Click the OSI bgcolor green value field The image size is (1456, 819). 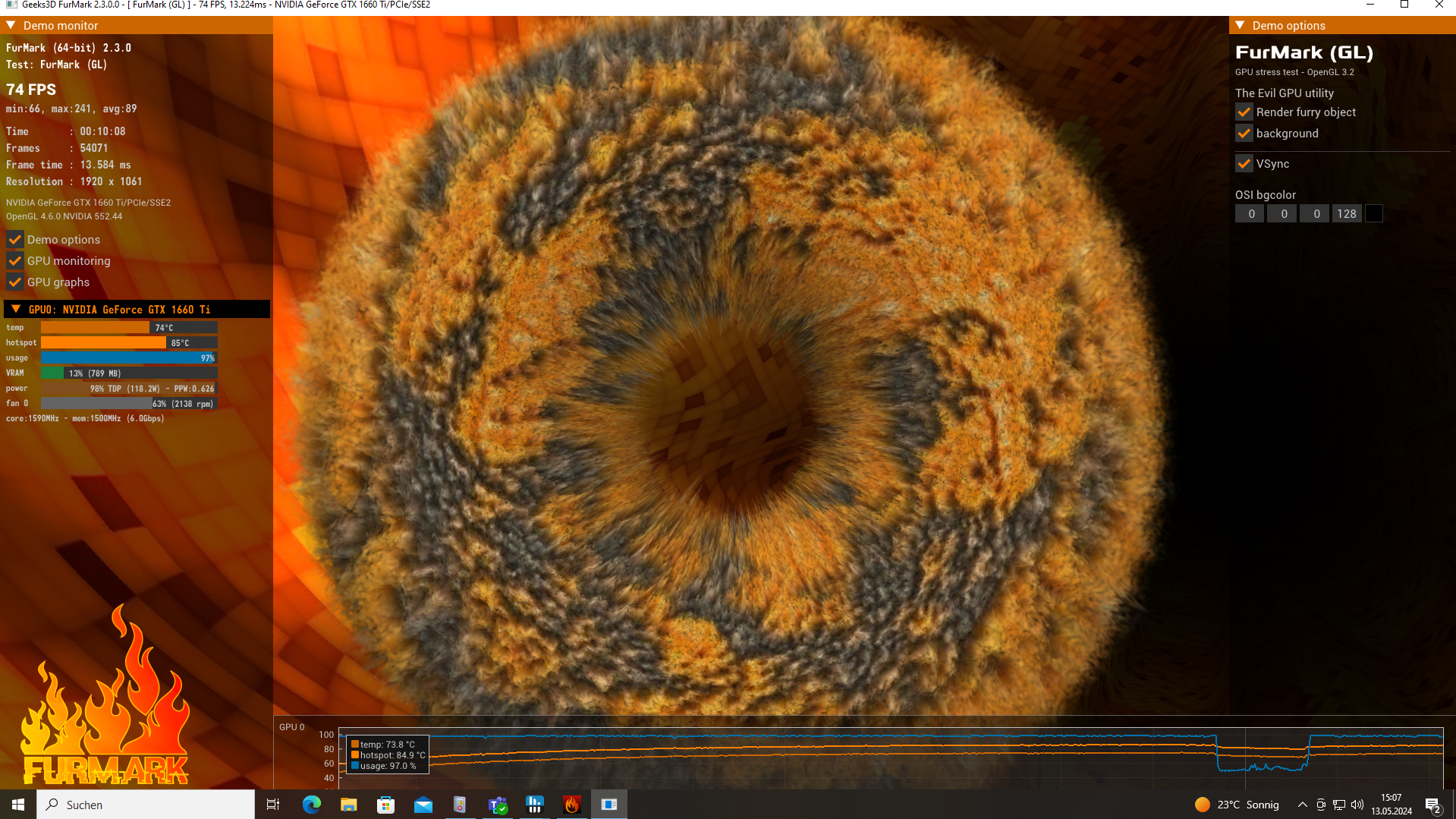pos(1283,214)
